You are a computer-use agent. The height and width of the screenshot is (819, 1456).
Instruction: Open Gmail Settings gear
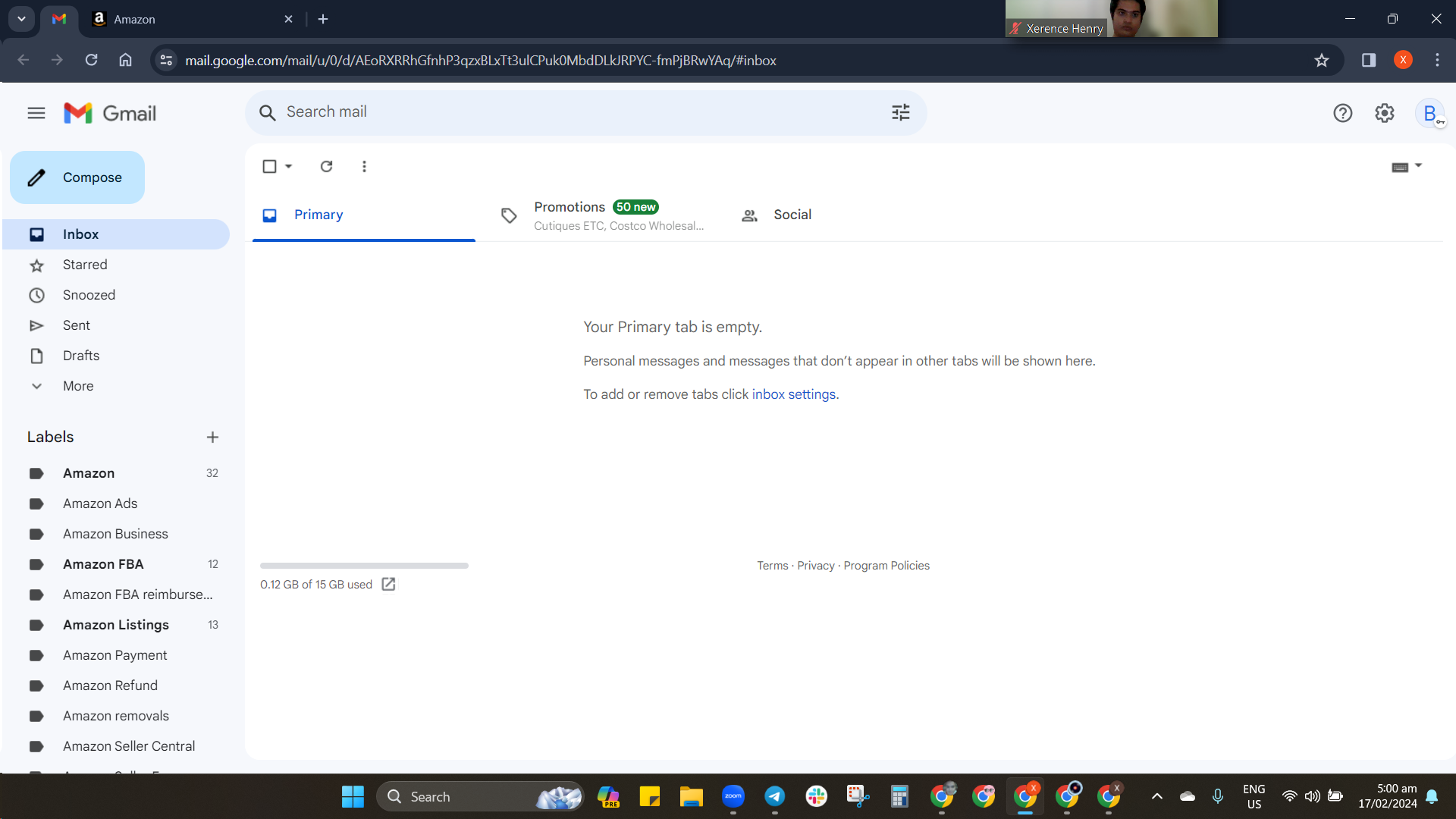[x=1385, y=113]
